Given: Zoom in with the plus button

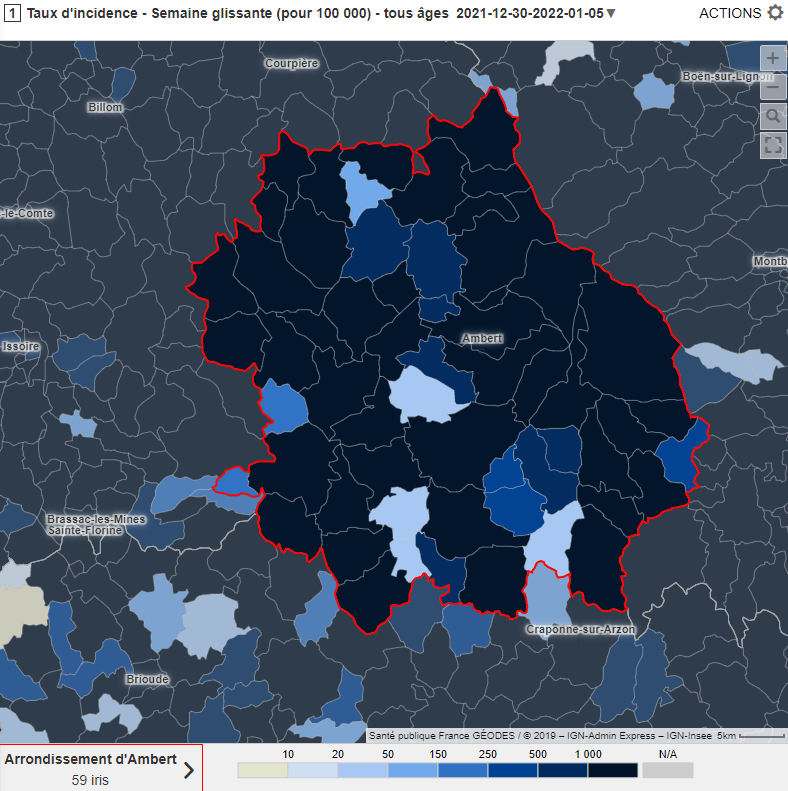Looking at the screenshot, I should [x=772, y=59].
